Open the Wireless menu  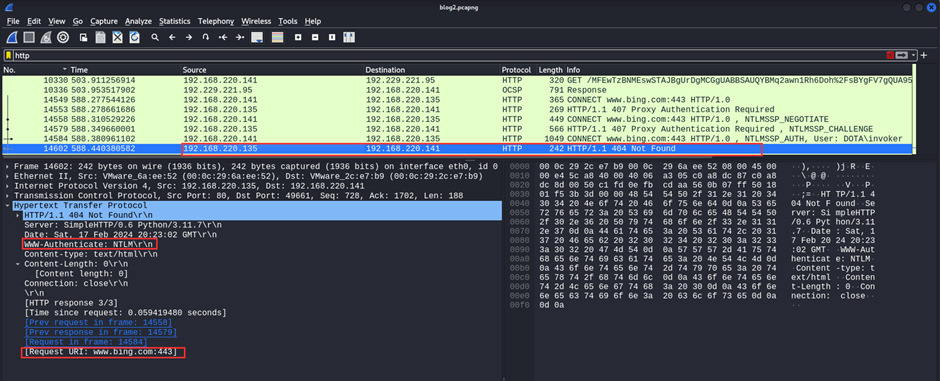point(256,21)
